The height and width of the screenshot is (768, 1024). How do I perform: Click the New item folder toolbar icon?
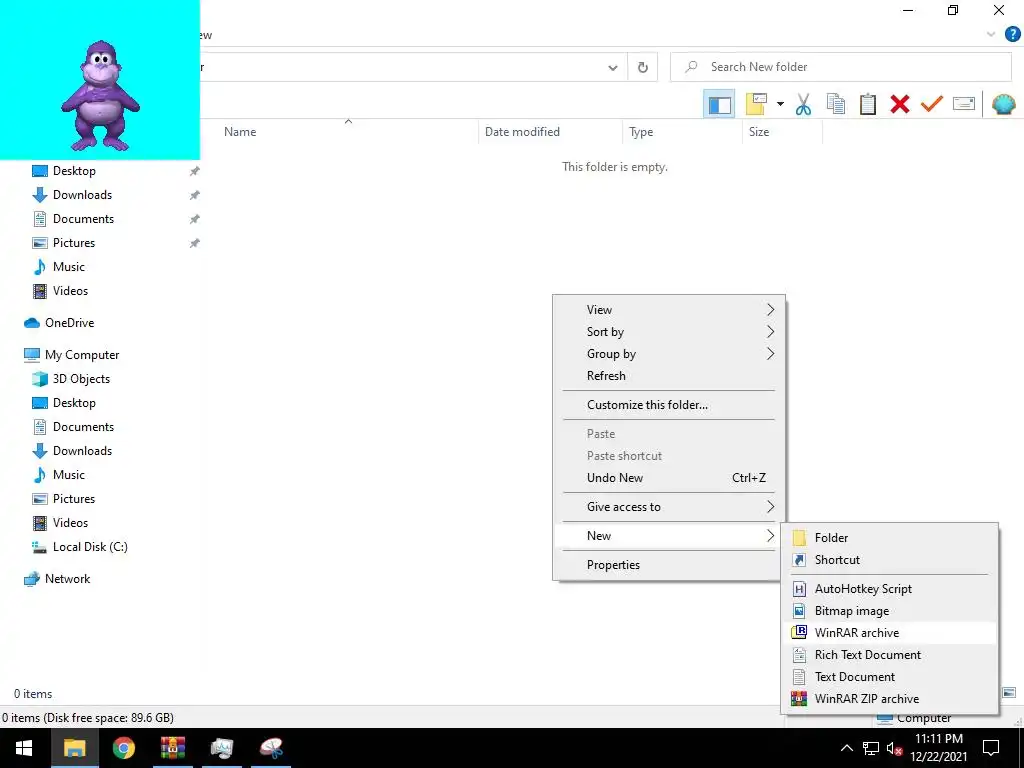pos(756,104)
